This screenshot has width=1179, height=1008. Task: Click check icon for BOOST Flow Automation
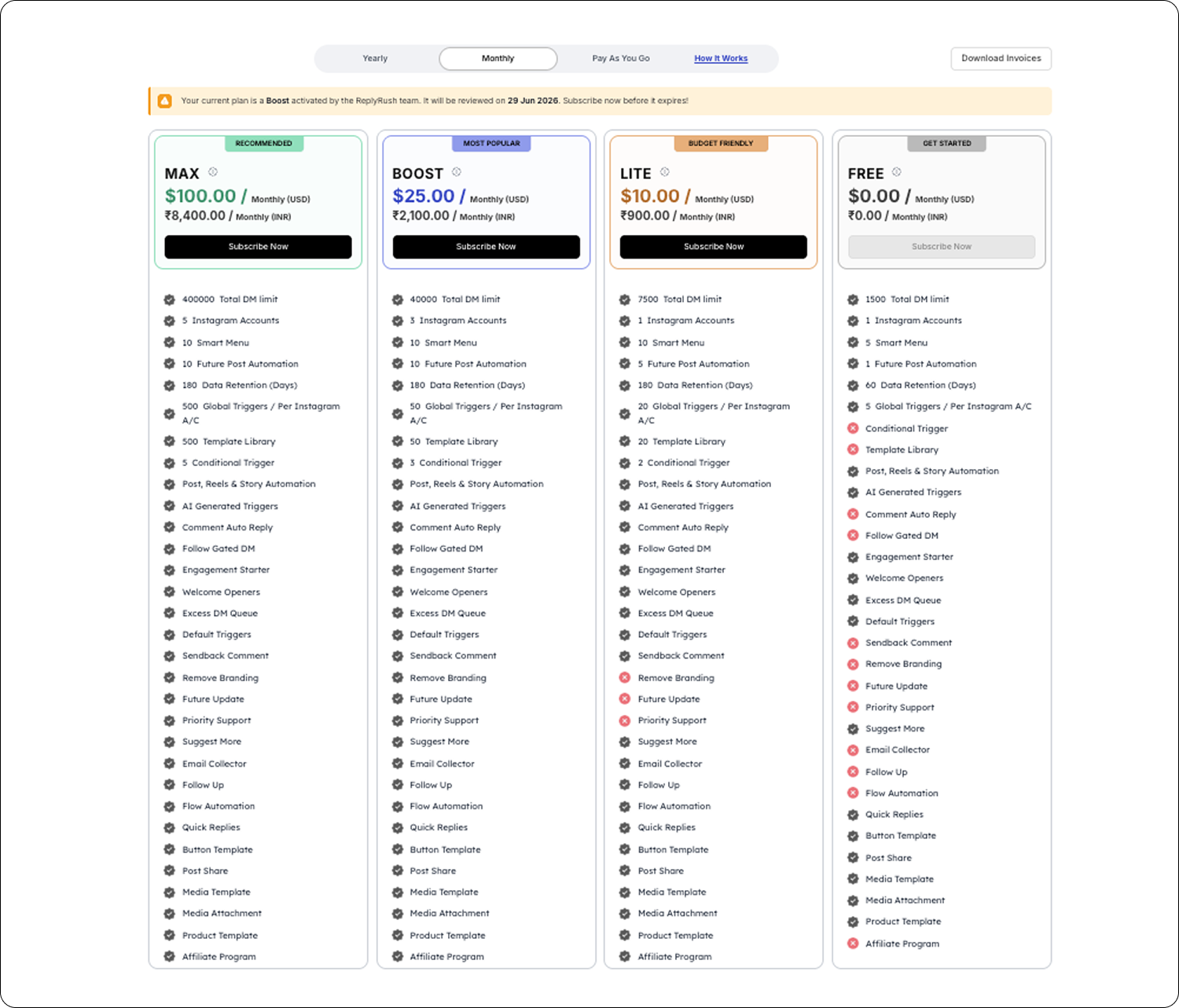pyautogui.click(x=398, y=806)
